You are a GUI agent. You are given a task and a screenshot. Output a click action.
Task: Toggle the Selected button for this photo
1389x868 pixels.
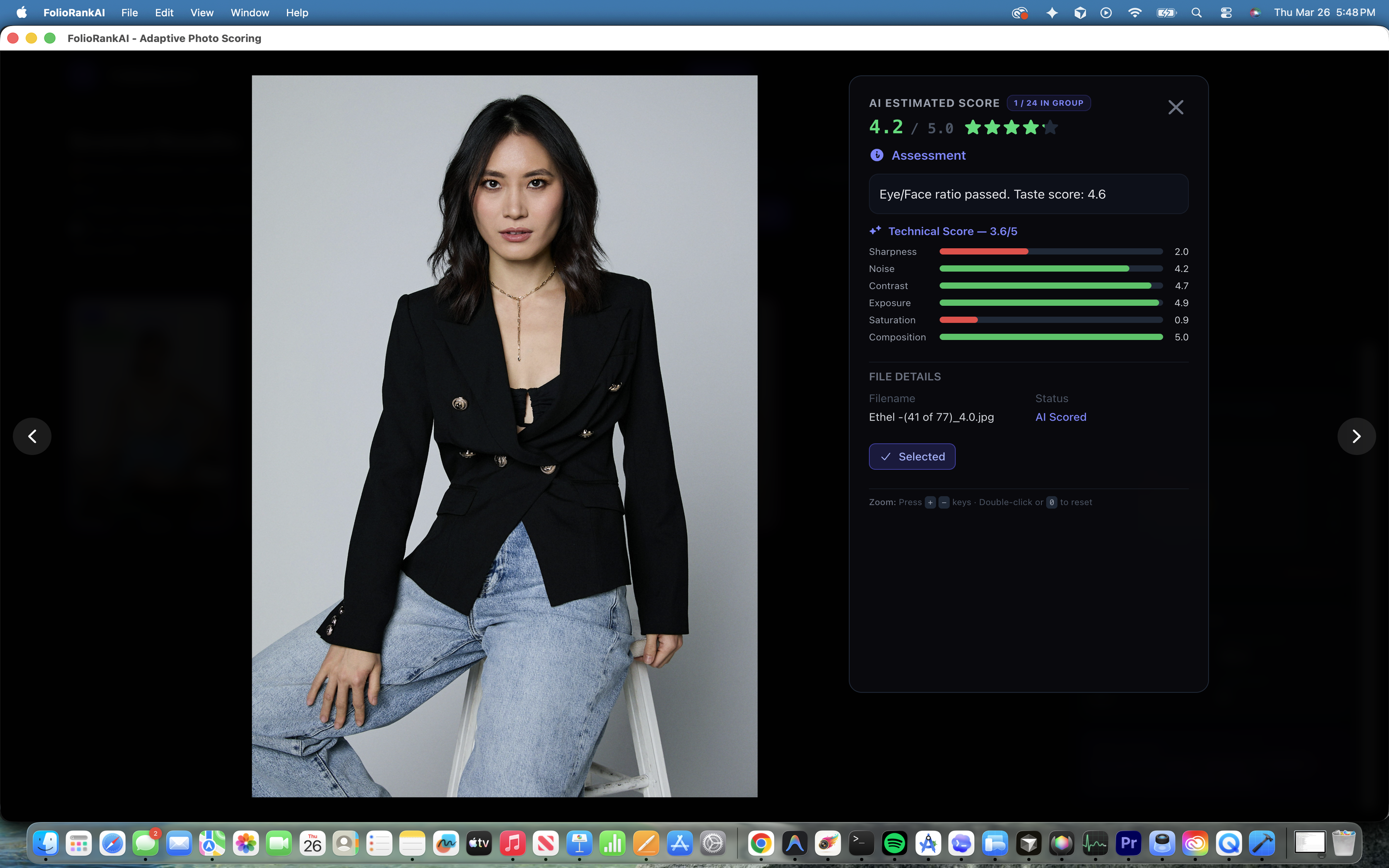[x=912, y=456]
